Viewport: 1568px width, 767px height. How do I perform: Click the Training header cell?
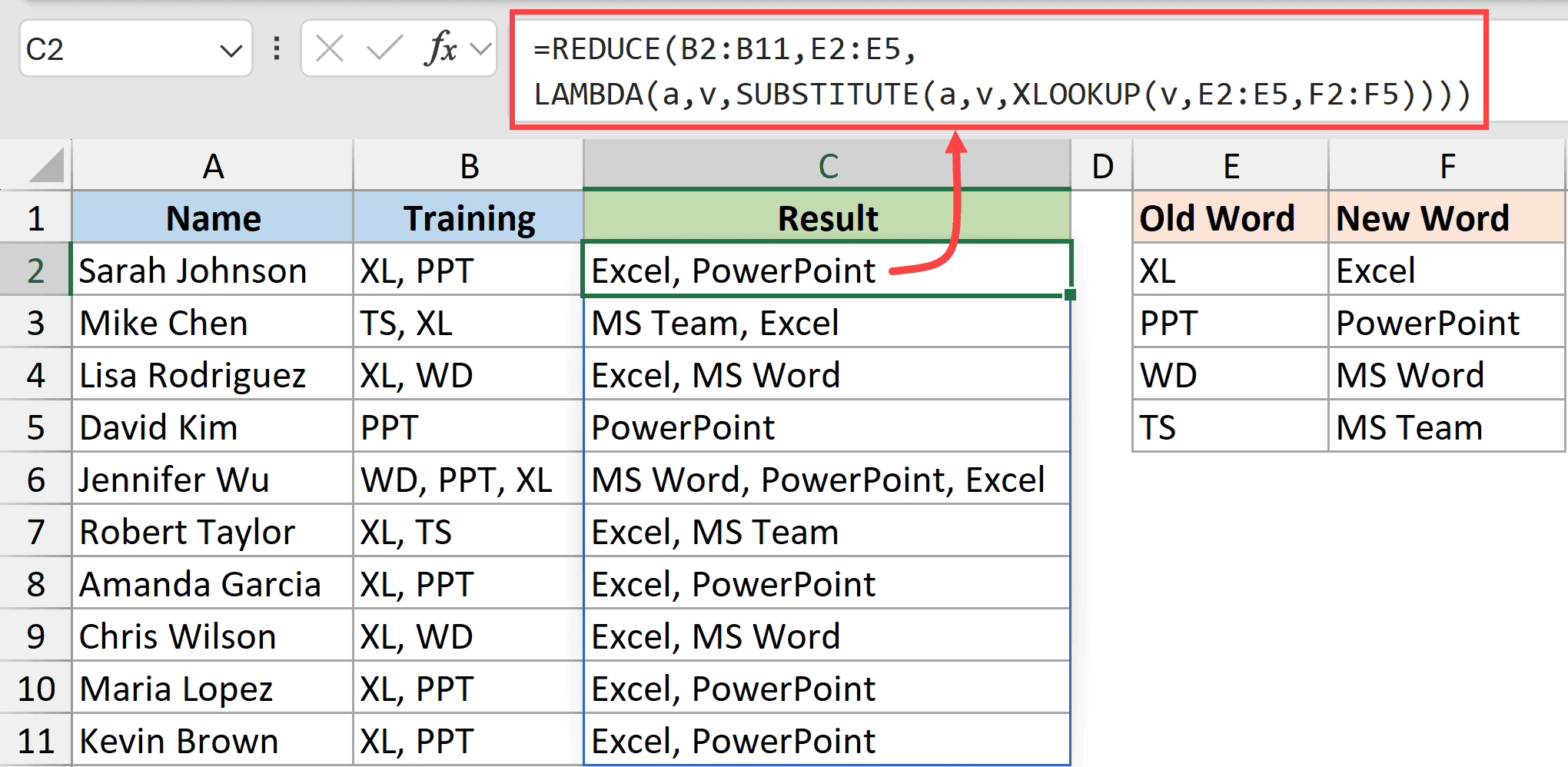tap(468, 217)
